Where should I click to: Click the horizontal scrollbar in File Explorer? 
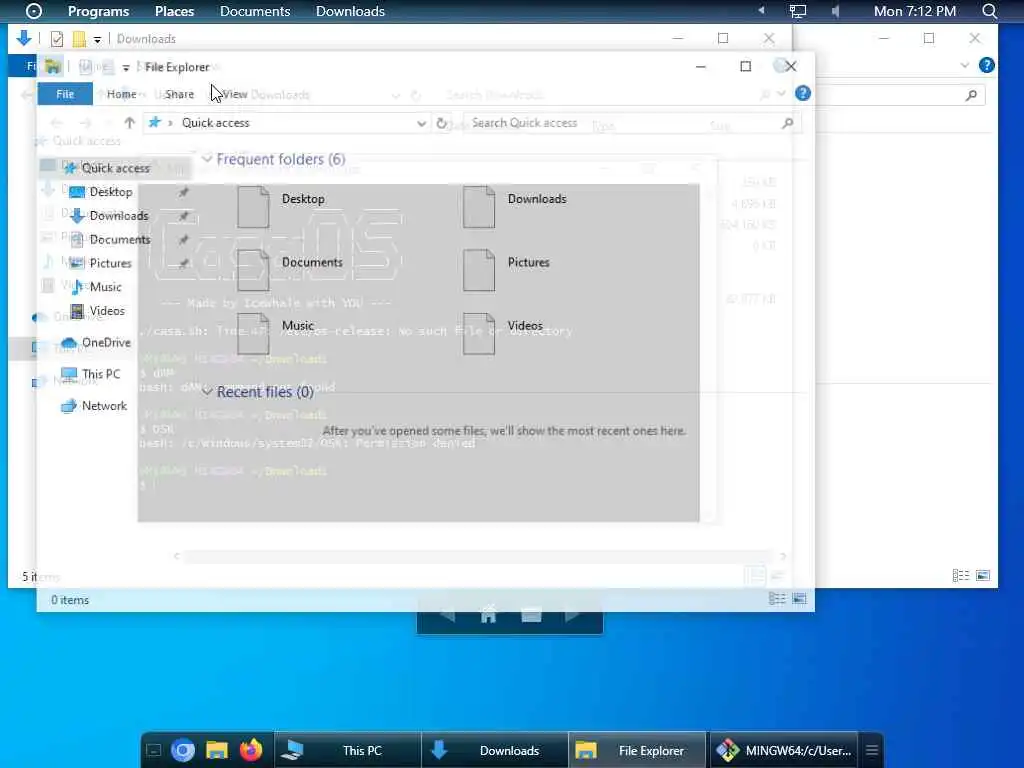(x=480, y=556)
